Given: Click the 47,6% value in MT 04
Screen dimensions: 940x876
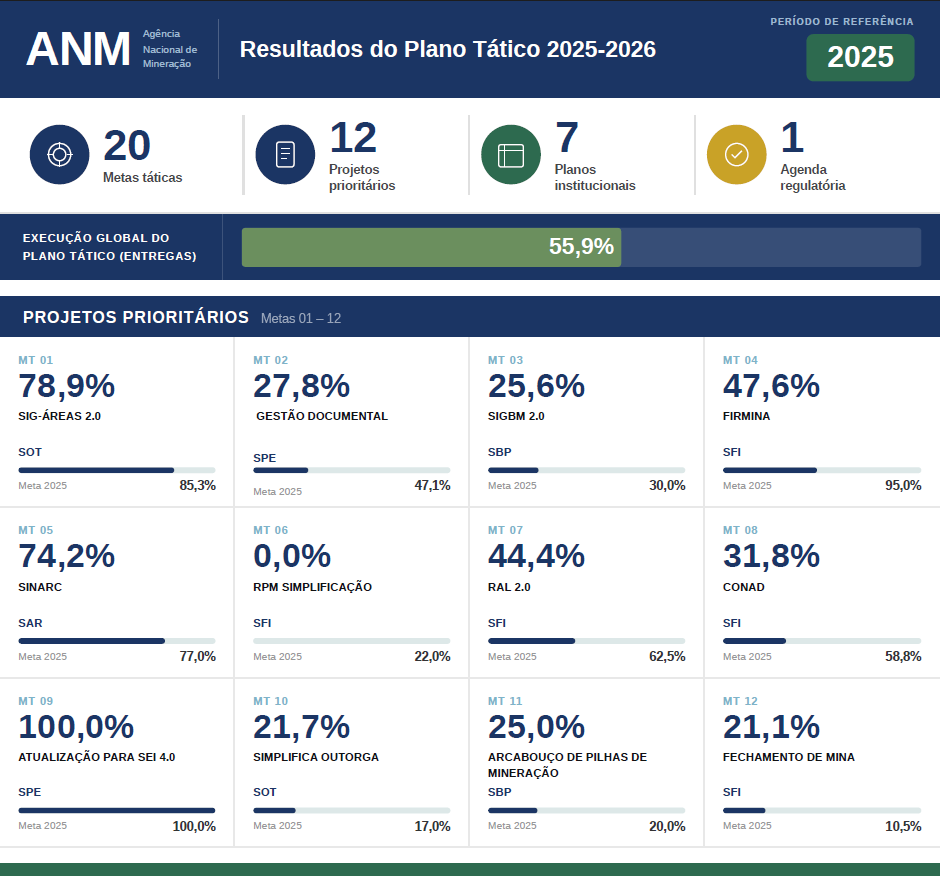Looking at the screenshot, I should [772, 386].
